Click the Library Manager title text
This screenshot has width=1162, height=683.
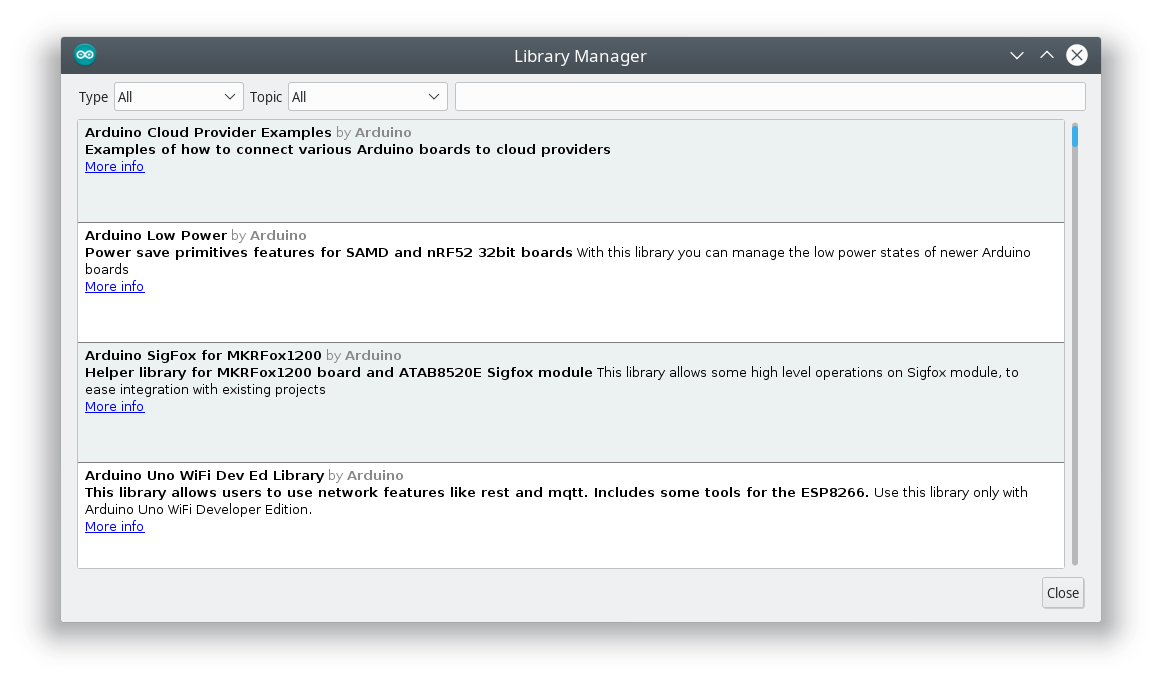(x=580, y=56)
